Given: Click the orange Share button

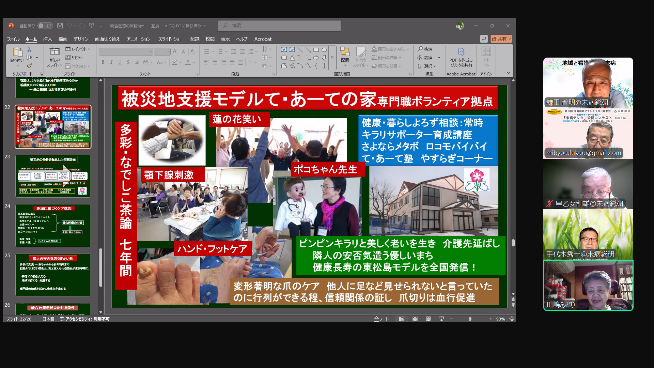Looking at the screenshot, I should tap(501, 39).
